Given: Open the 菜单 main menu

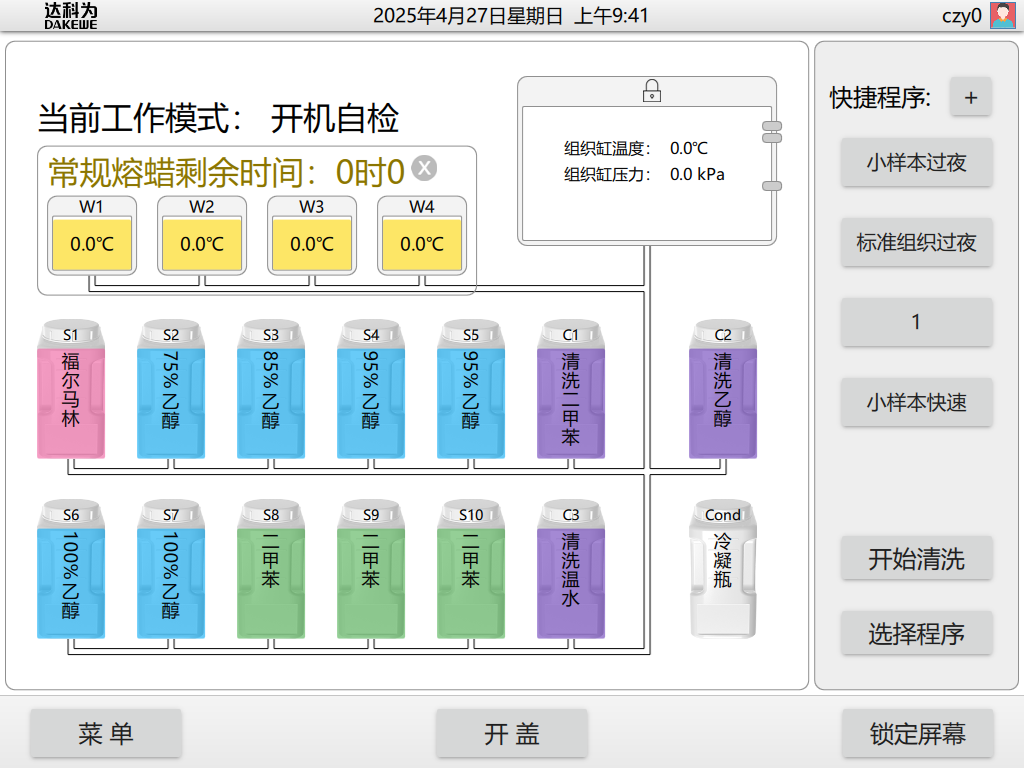Looking at the screenshot, I should click(x=106, y=734).
